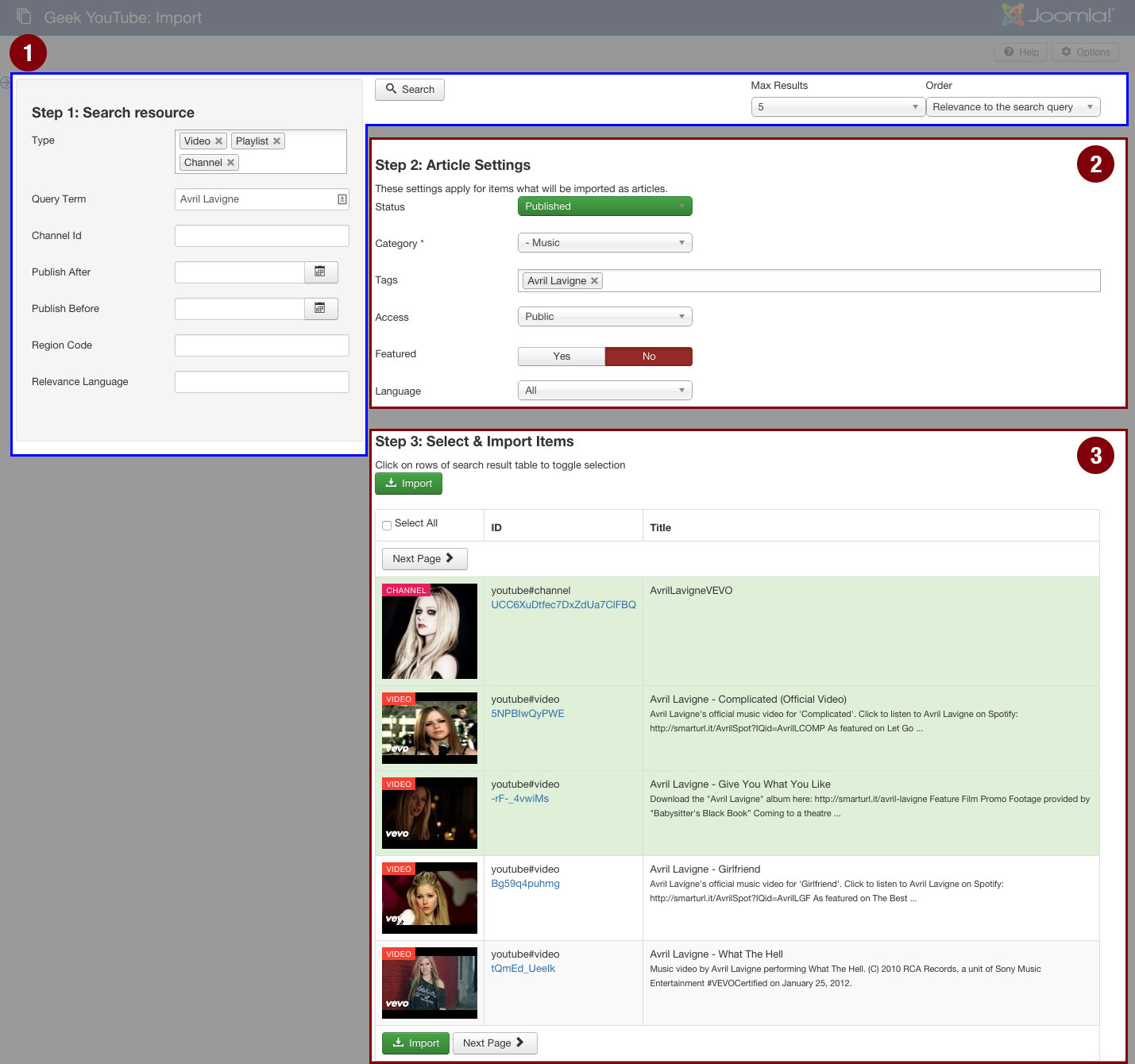The image size is (1135, 1064).
Task: Click the Joomla logo
Action: [x=1058, y=15]
